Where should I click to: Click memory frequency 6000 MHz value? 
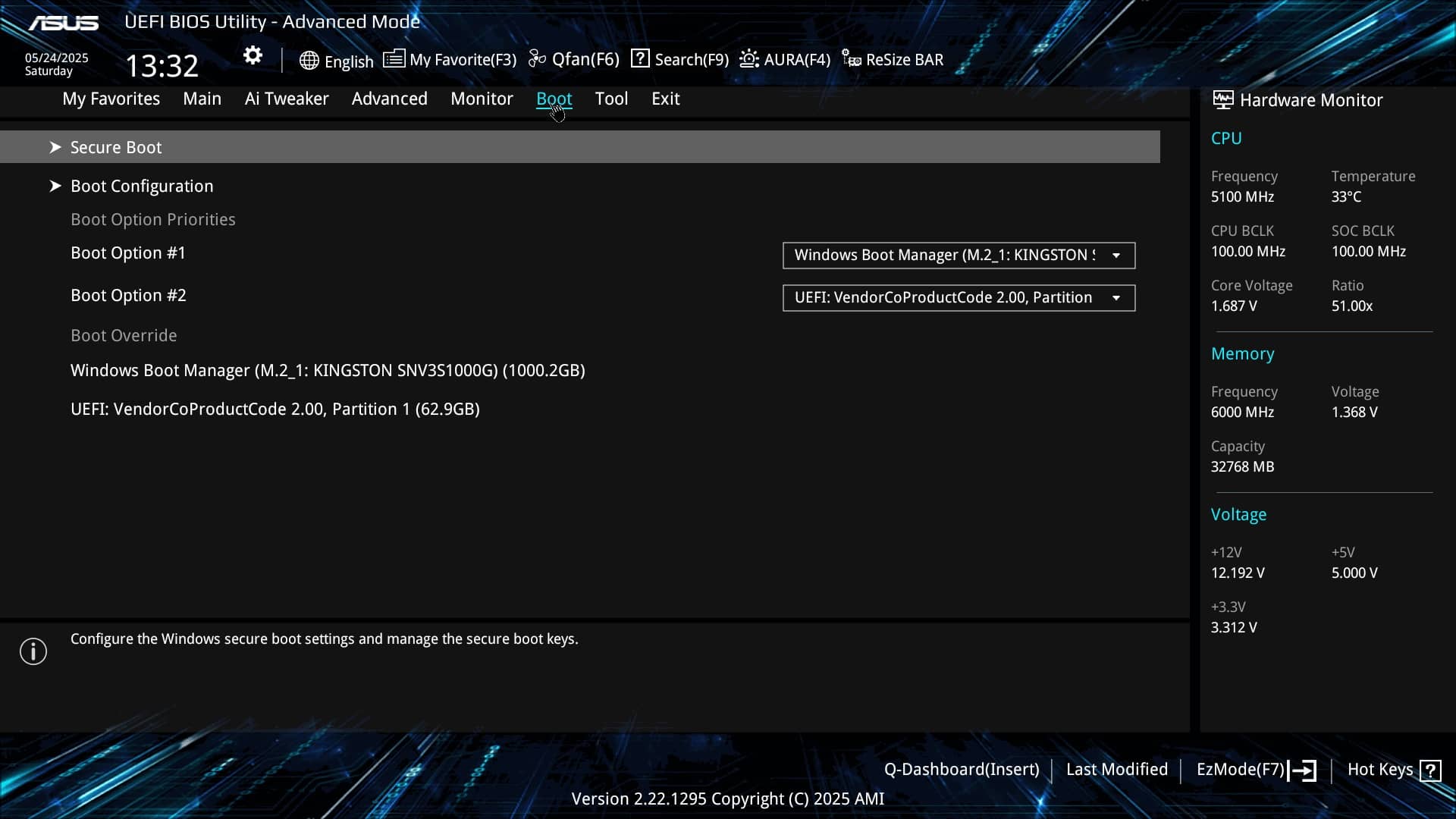coord(1242,412)
